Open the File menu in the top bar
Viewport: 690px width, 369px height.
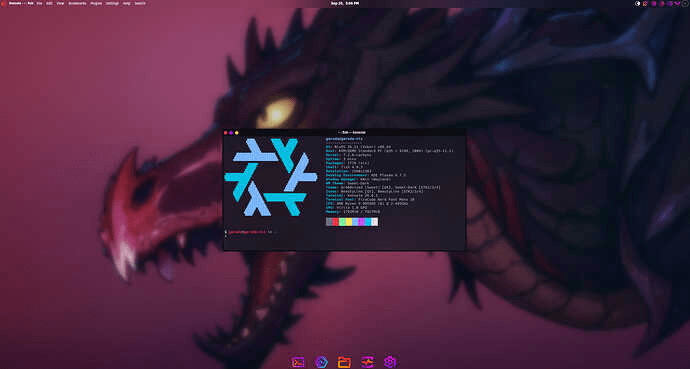39,4
